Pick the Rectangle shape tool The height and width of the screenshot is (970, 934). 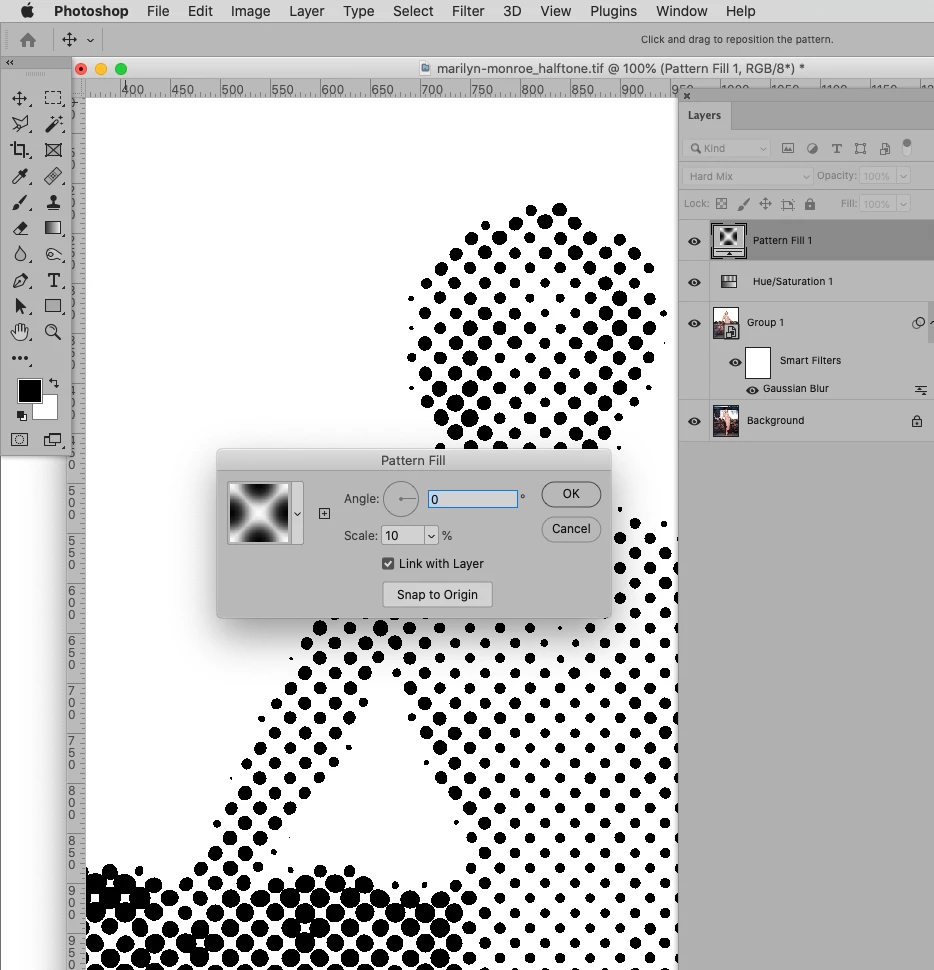pos(53,306)
